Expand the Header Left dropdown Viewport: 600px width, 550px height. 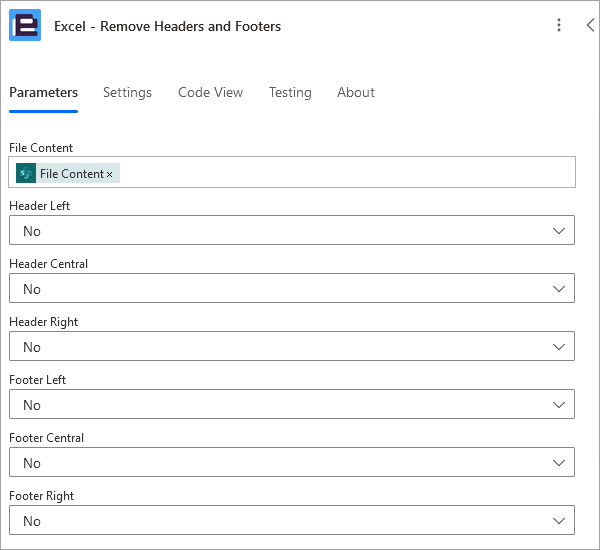tap(292, 231)
